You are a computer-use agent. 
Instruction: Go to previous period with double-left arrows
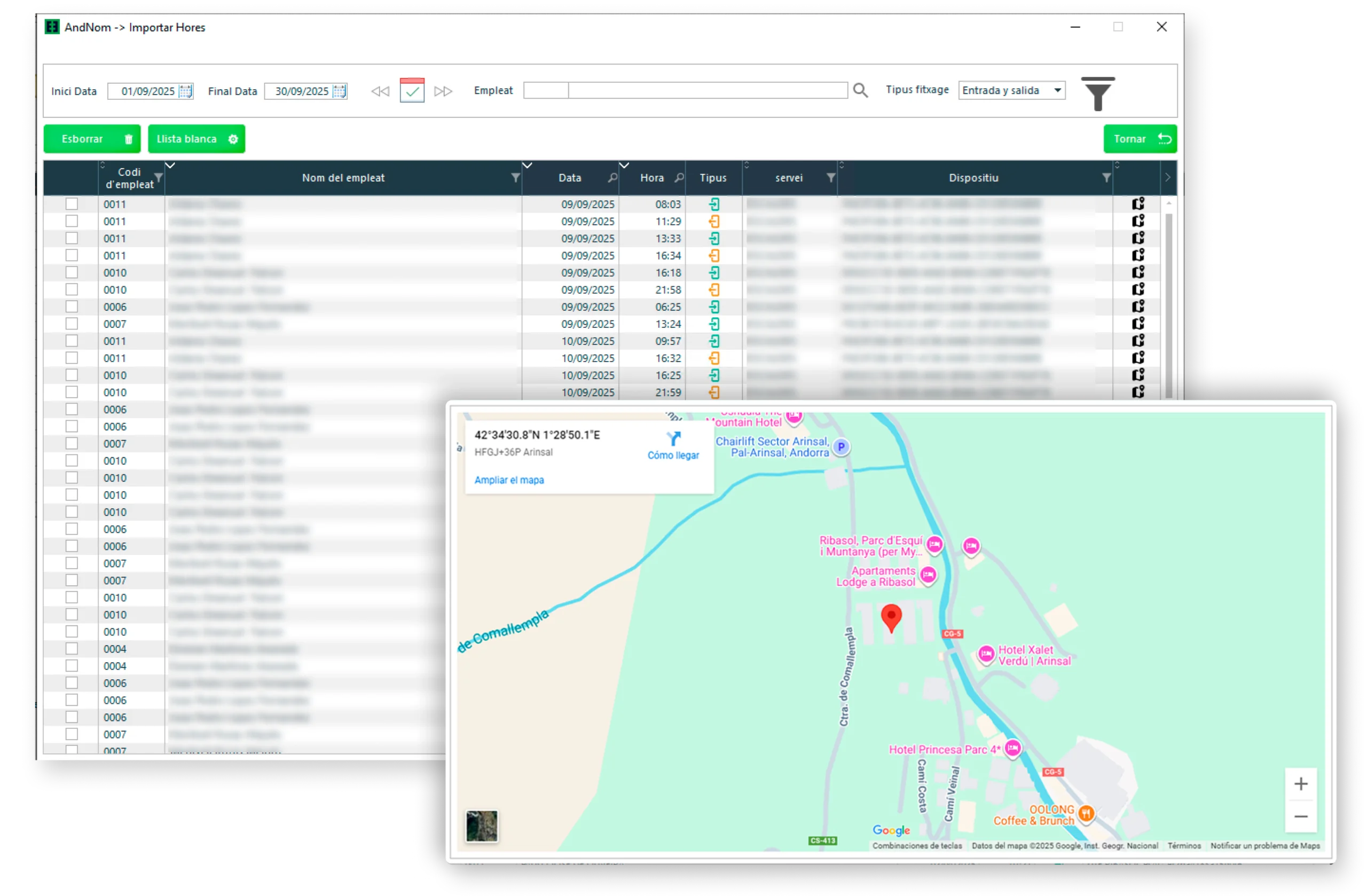tap(380, 91)
